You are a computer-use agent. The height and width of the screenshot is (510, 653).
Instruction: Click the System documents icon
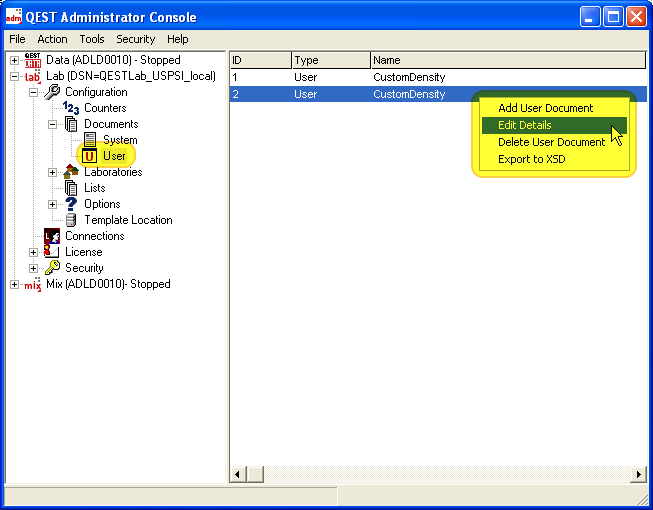point(90,140)
